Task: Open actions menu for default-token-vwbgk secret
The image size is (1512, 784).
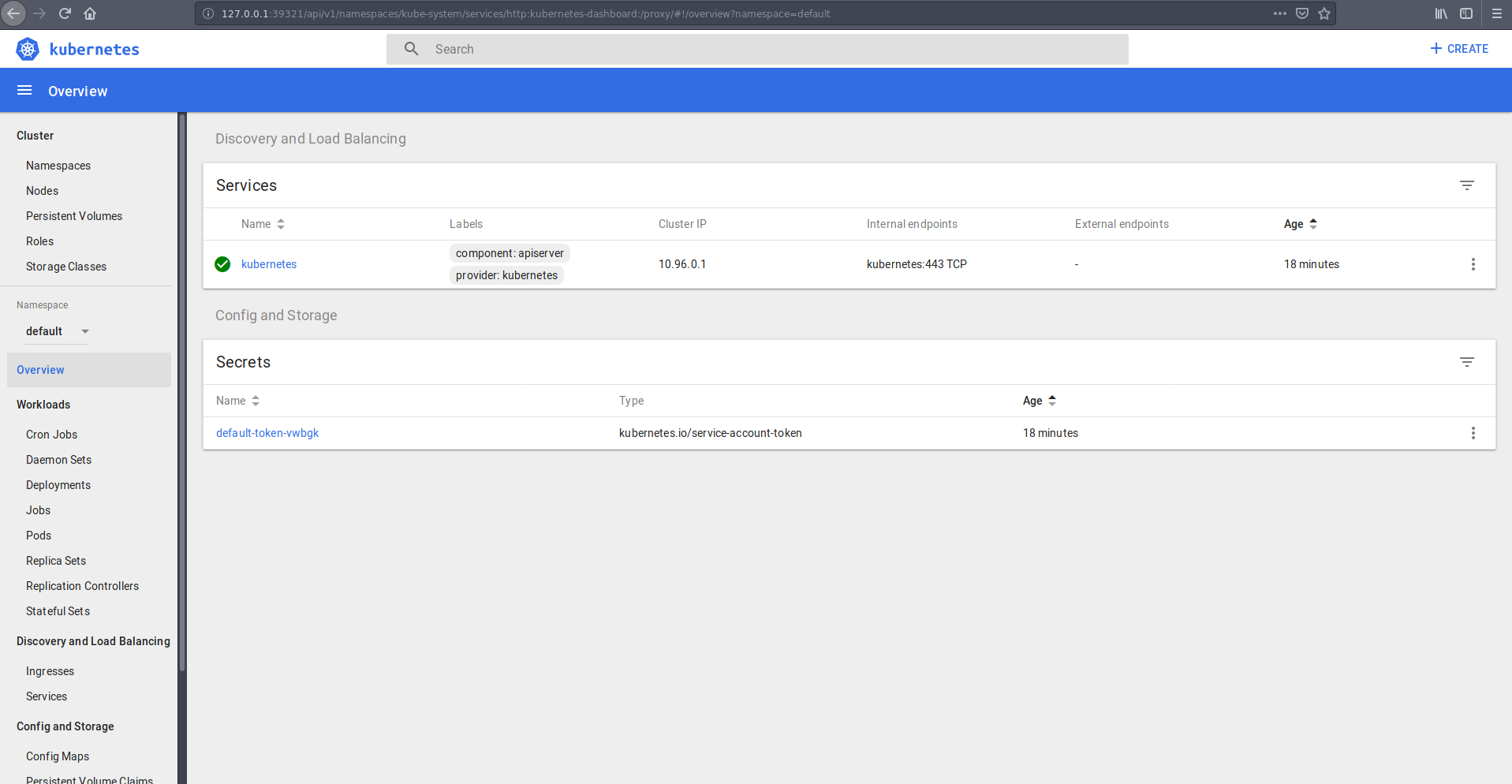Action: point(1473,433)
